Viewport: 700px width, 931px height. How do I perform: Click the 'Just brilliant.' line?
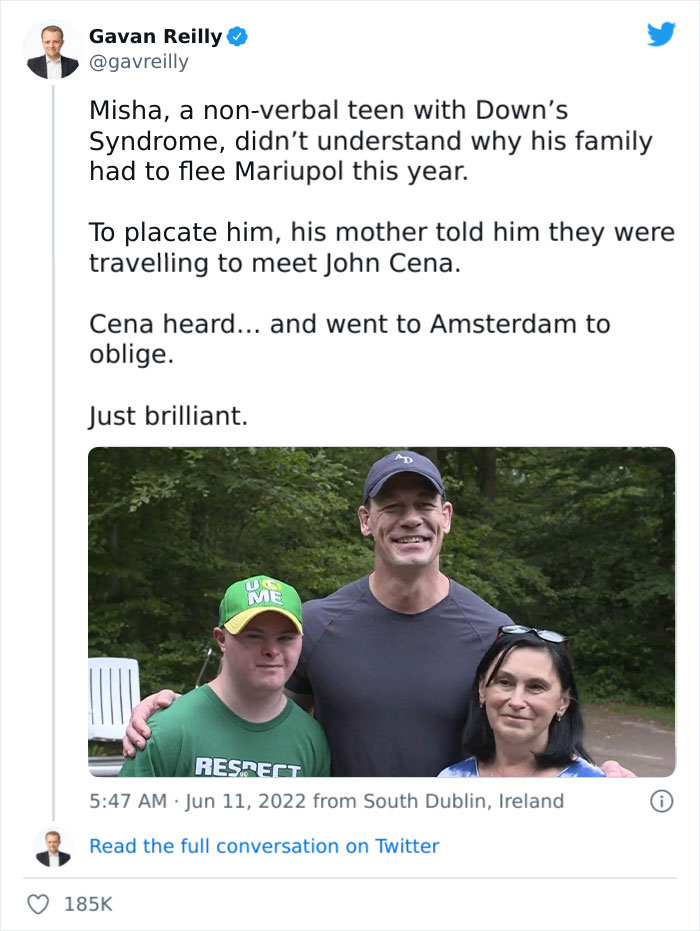point(168,416)
